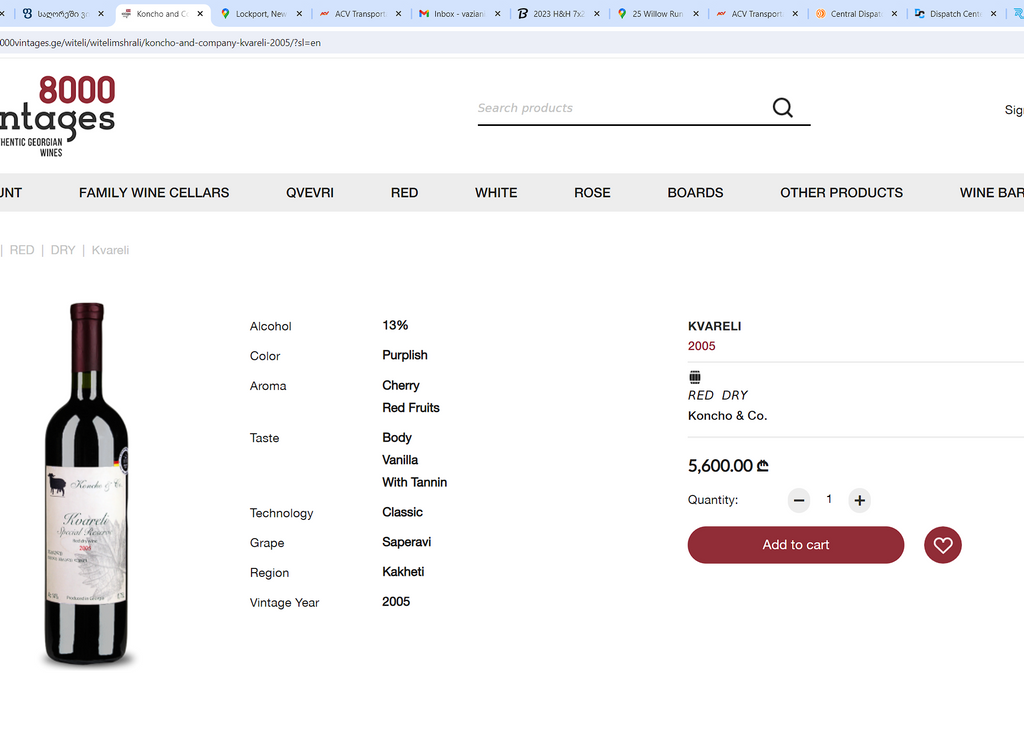This screenshot has height=738, width=1024.
Task: Close the Inbox Gmail tab
Action: point(498,14)
